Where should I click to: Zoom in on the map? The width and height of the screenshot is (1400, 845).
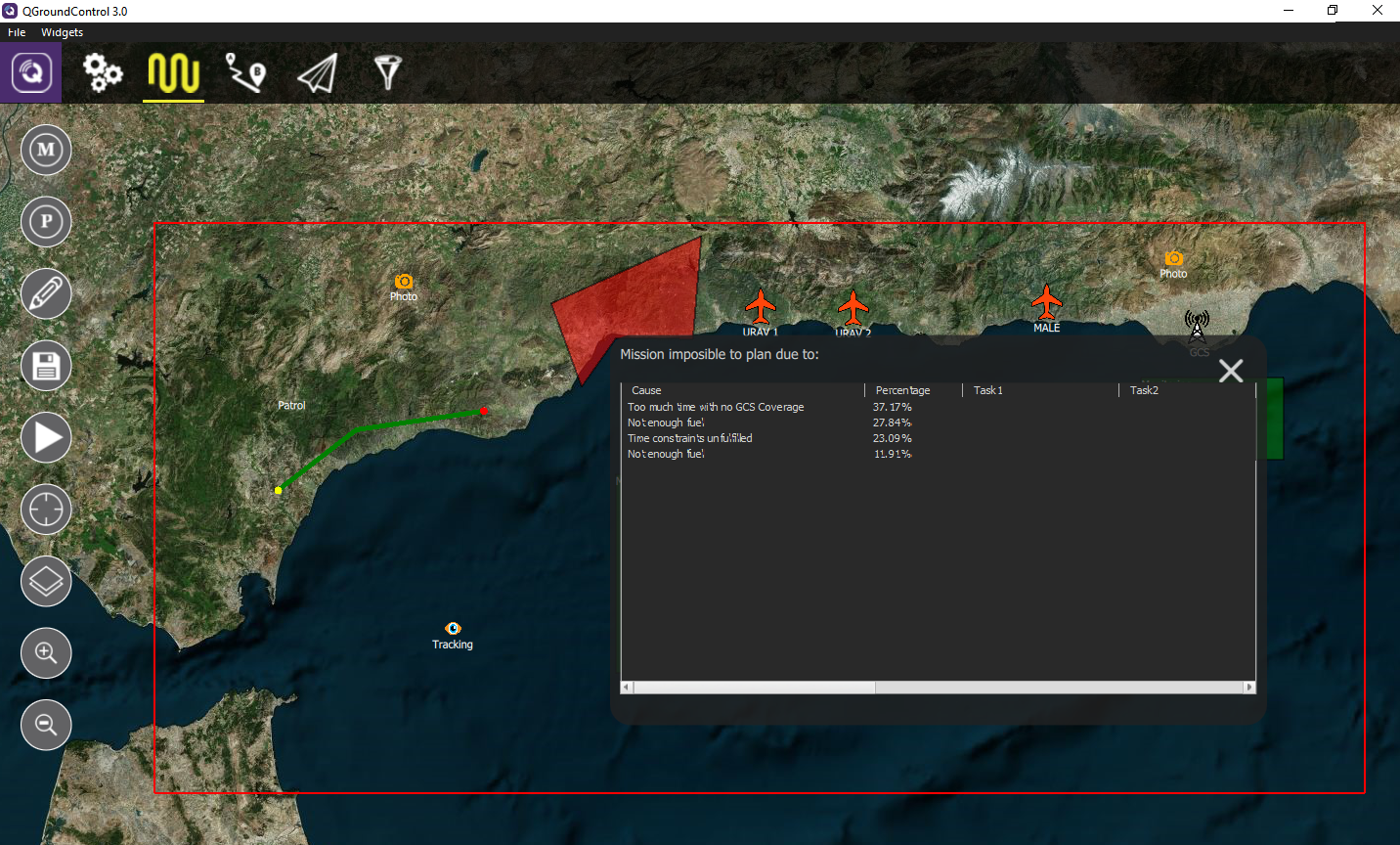coord(46,653)
